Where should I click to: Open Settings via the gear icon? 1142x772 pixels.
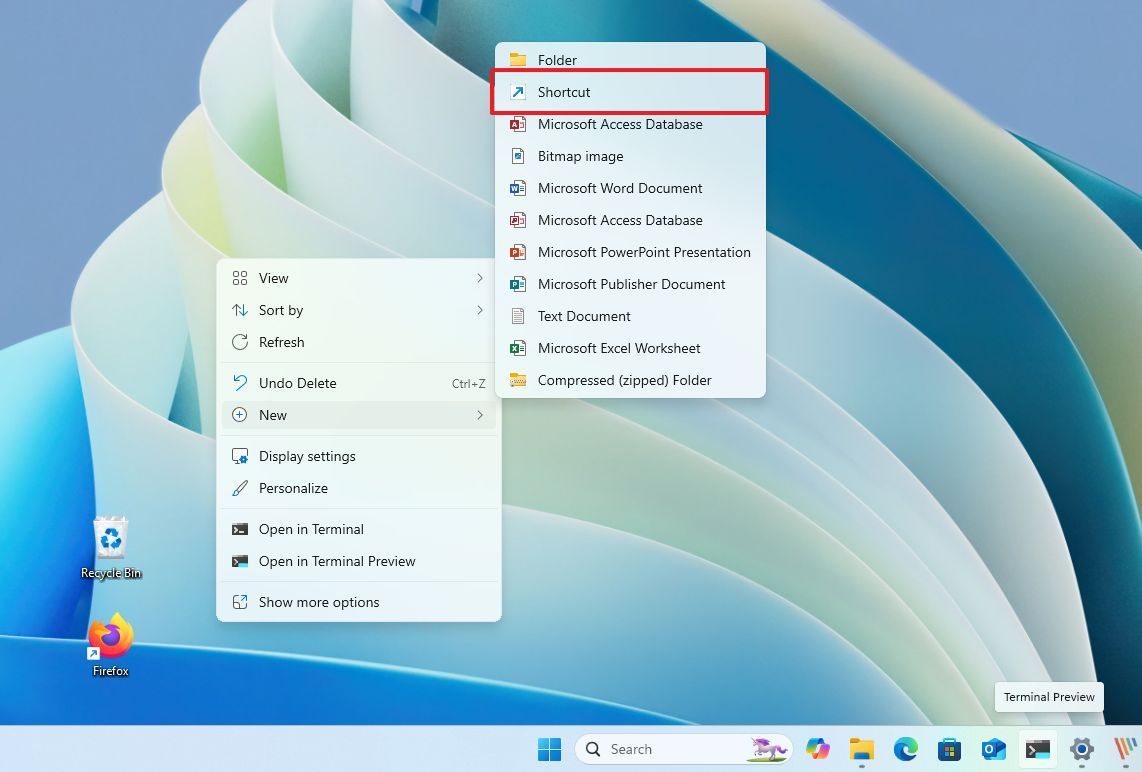(x=1080, y=748)
